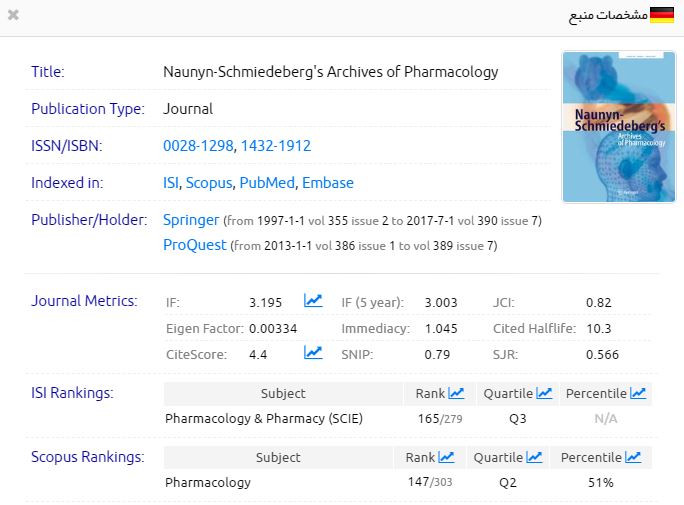
Task: Open the Springer publisher link
Action: (x=191, y=219)
